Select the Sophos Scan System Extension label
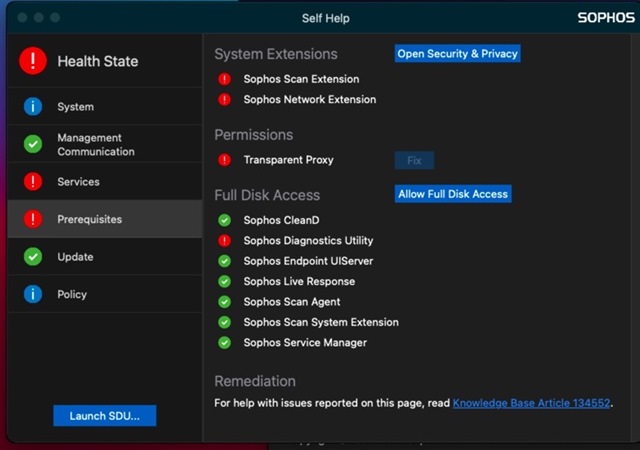Screen dimensions: 640x450 click(x=321, y=322)
